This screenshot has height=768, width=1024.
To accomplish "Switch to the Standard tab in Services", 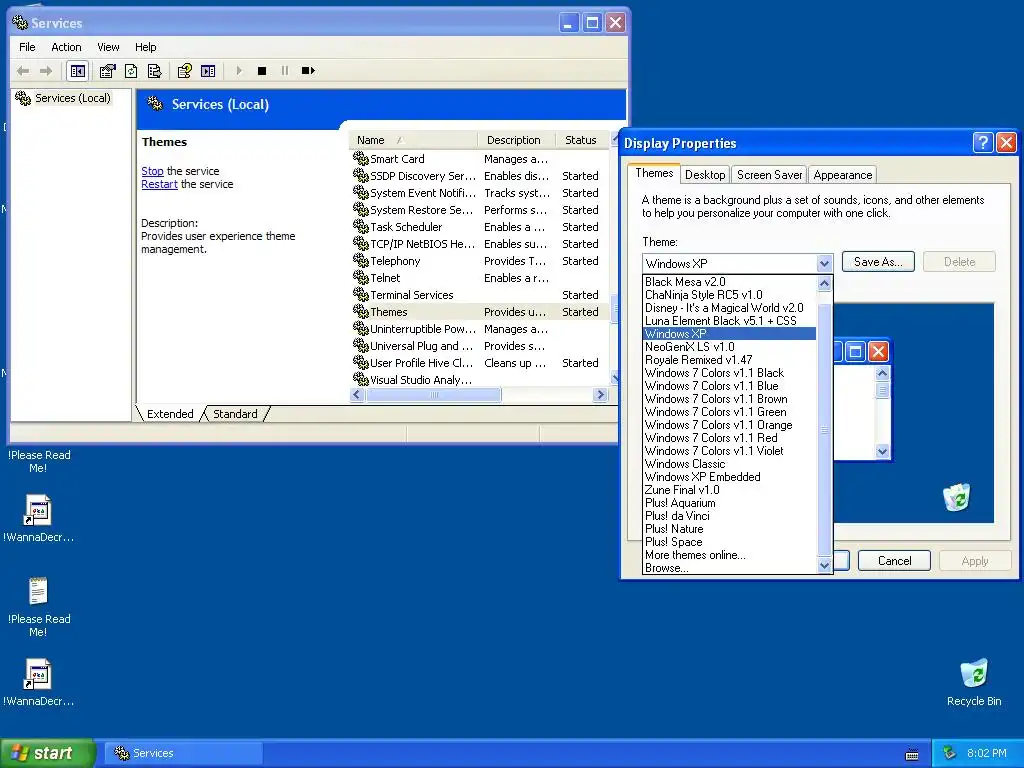I will [235, 414].
